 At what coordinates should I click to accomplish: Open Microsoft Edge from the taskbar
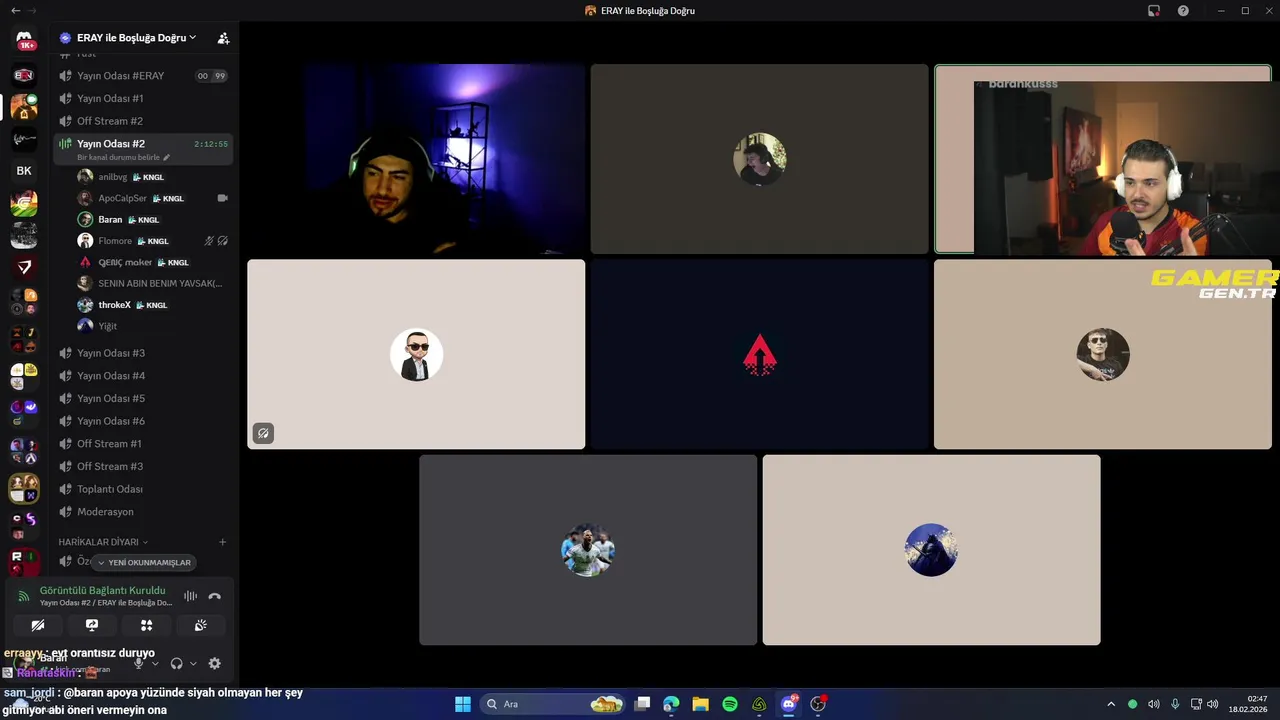click(x=671, y=704)
